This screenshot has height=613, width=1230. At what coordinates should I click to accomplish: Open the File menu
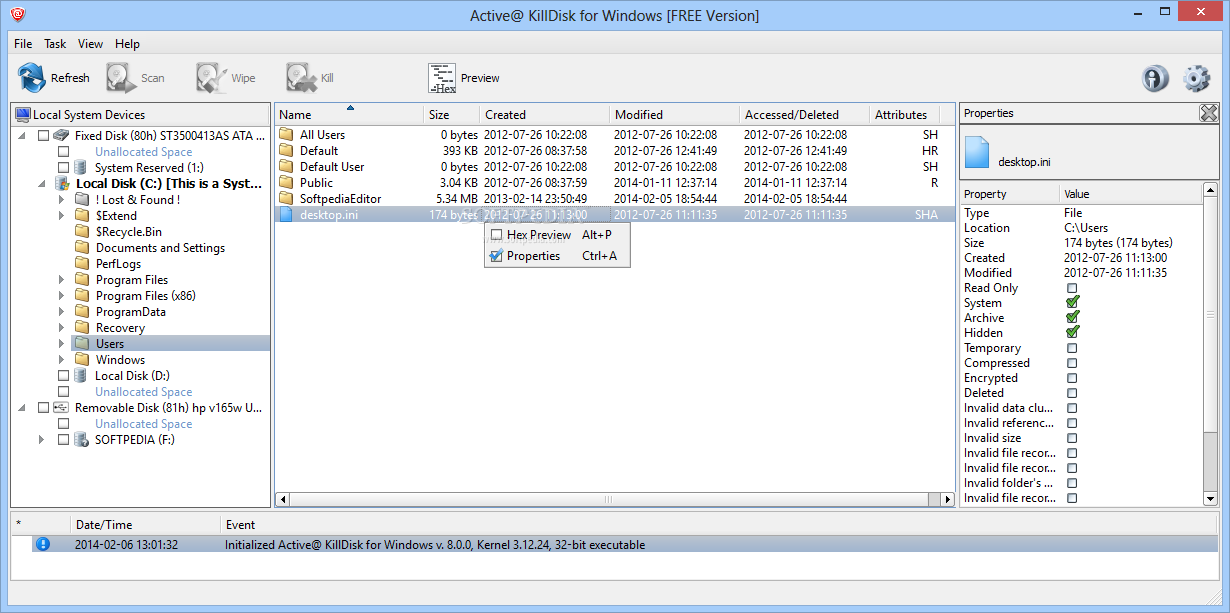(23, 44)
